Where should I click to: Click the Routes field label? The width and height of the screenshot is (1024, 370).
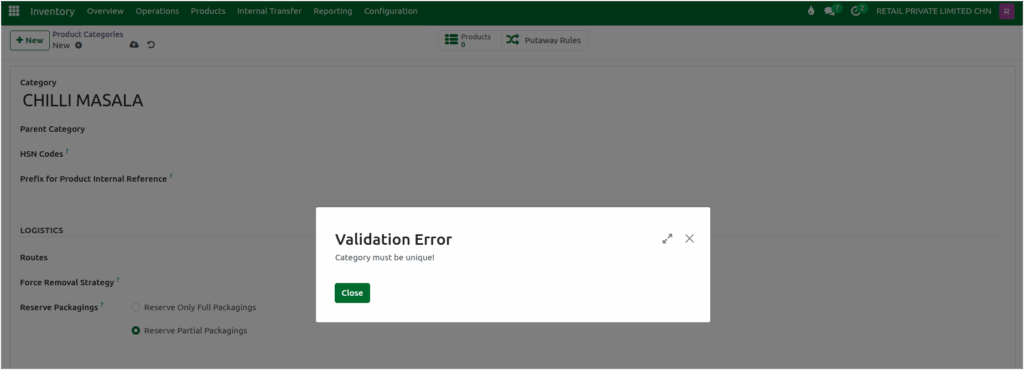pos(34,258)
